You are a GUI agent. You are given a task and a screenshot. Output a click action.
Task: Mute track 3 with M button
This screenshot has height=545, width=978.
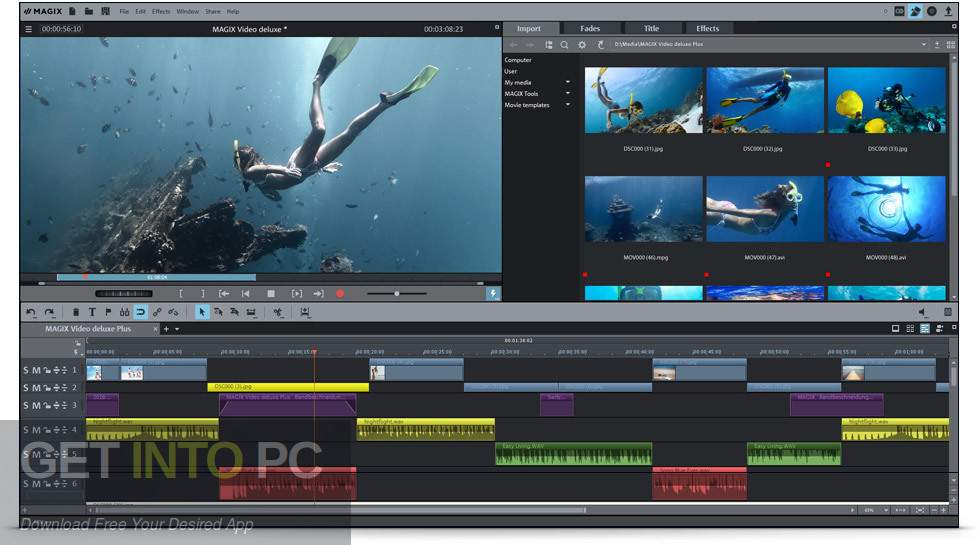pos(36,405)
